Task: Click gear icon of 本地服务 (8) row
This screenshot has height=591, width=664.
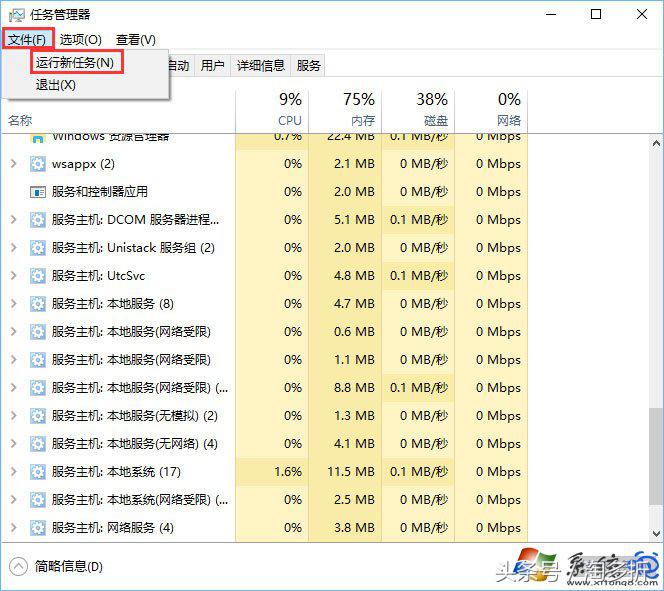Action: (38, 304)
